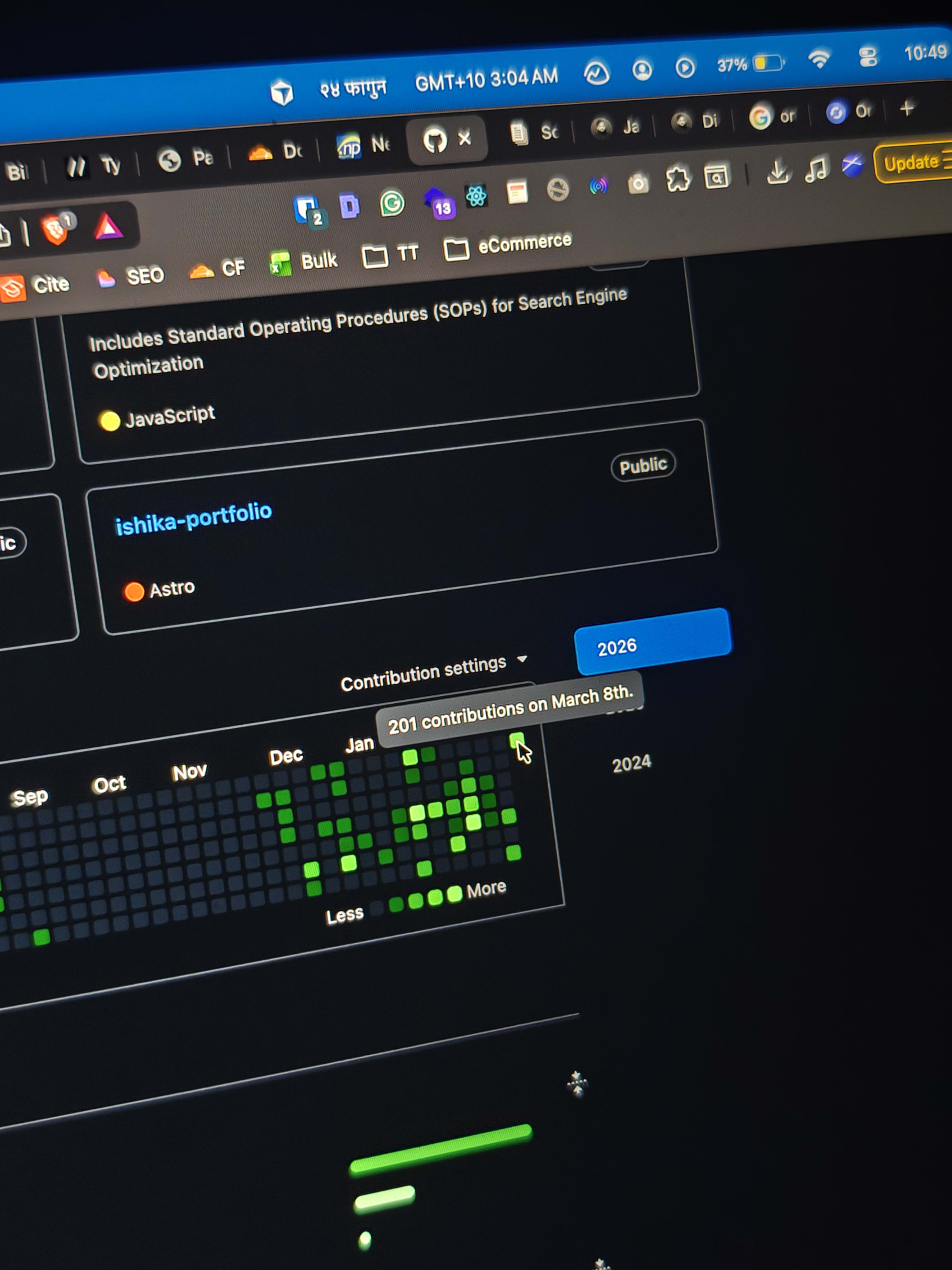Open the Cite bookmark
Viewport: 952px width, 1270px height.
34,286
